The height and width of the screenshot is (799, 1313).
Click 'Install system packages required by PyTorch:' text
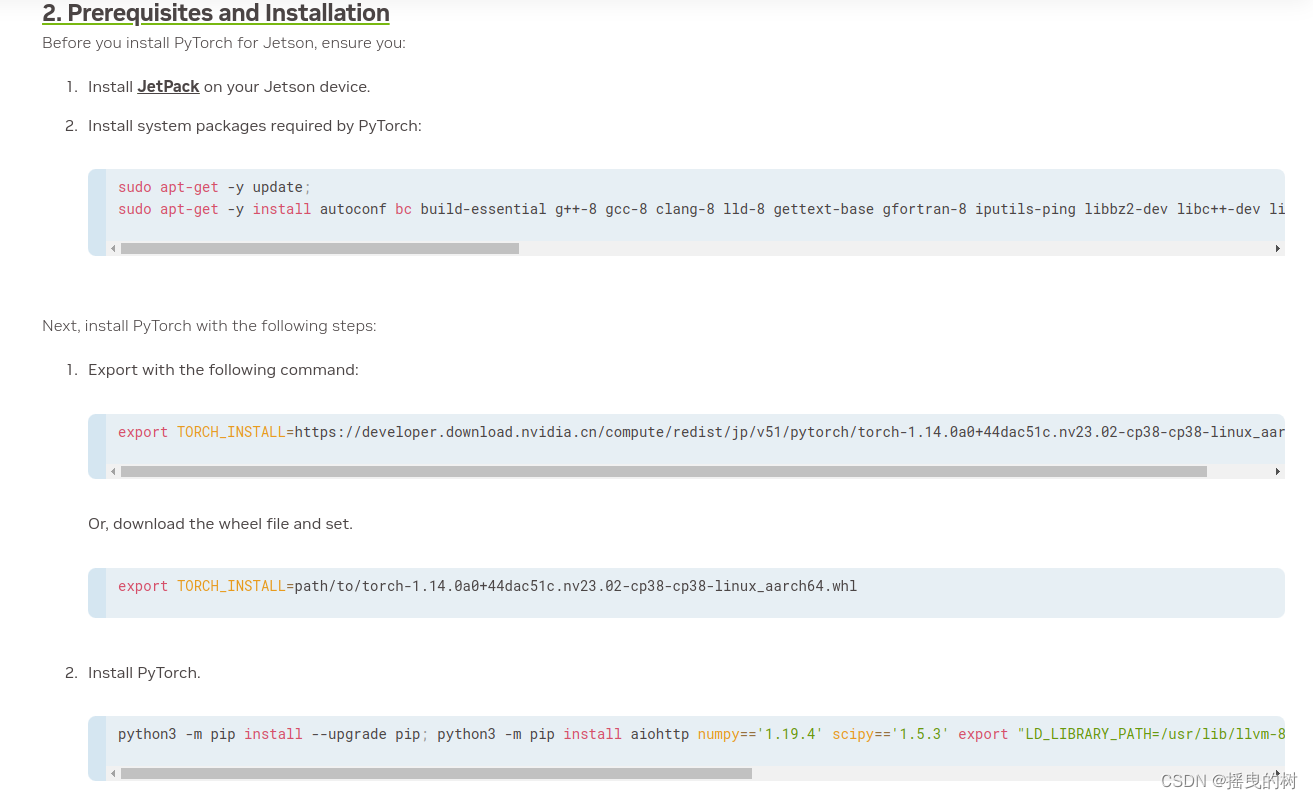coord(255,126)
